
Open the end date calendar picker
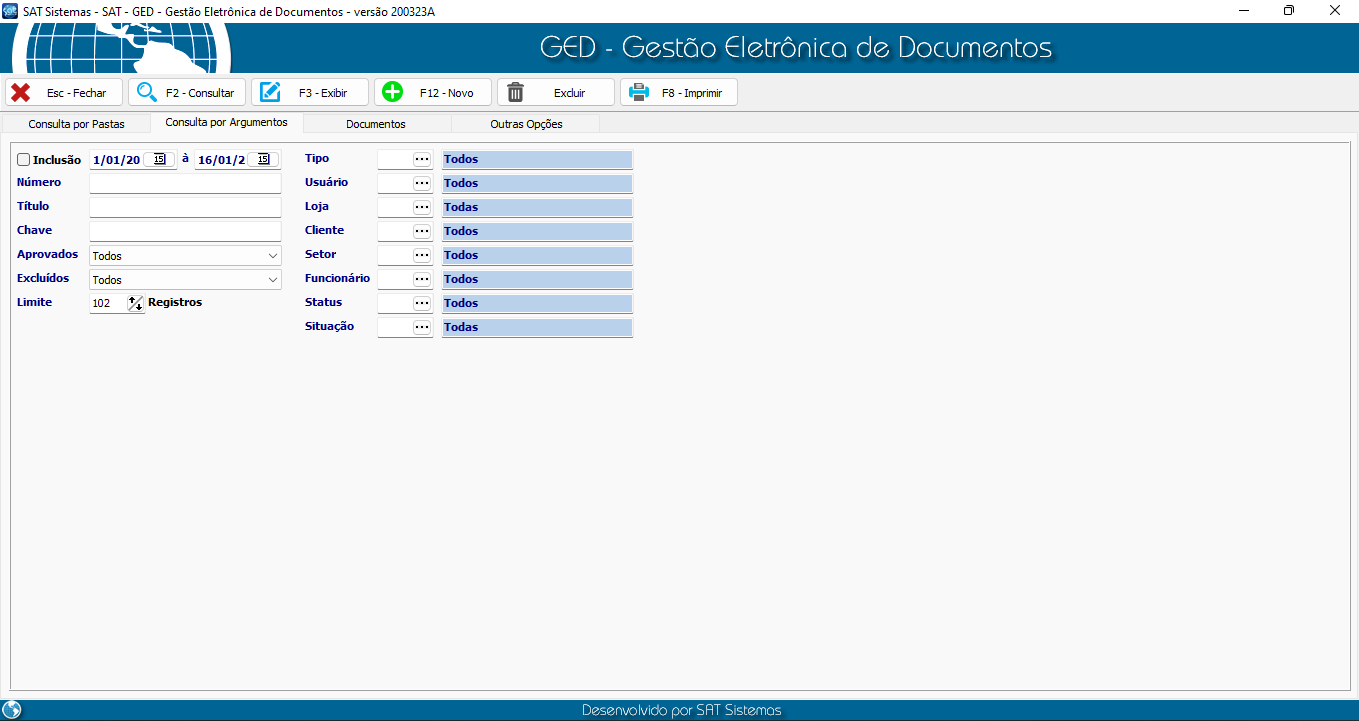pos(263,159)
